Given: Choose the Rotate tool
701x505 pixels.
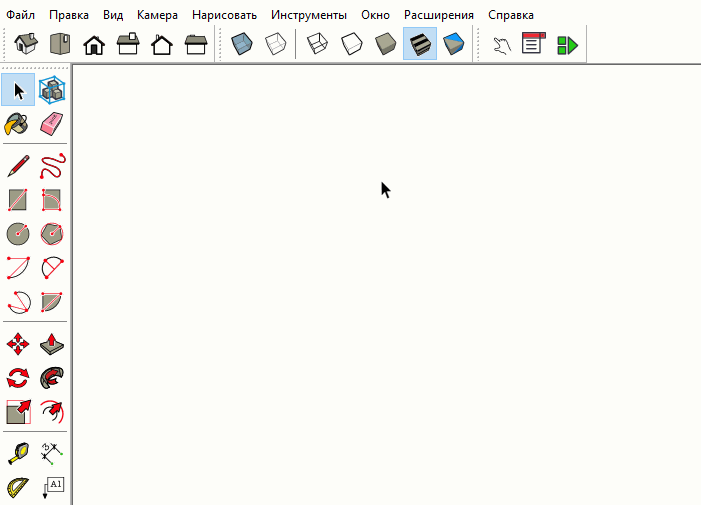Looking at the screenshot, I should pos(18,378).
